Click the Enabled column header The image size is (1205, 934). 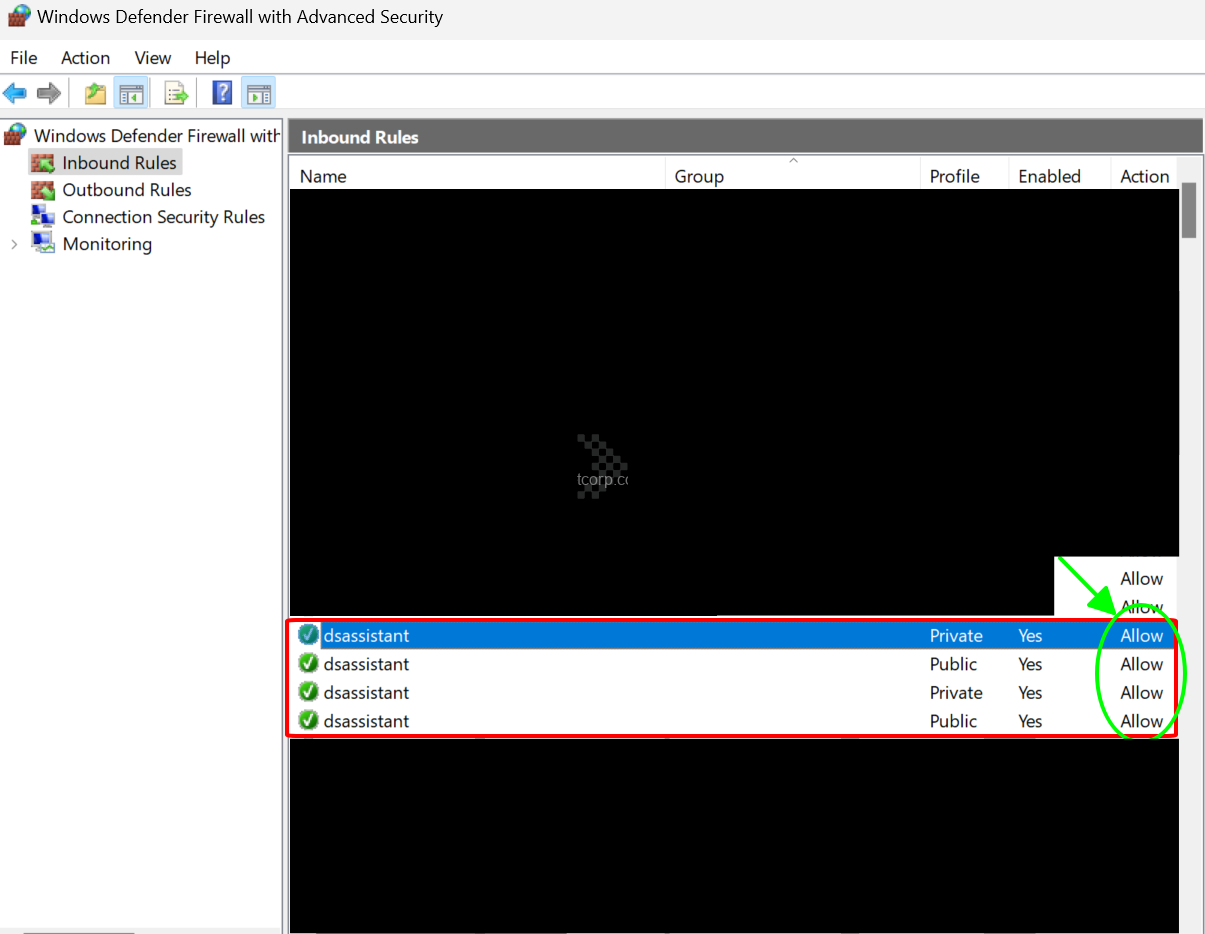[x=1049, y=176]
